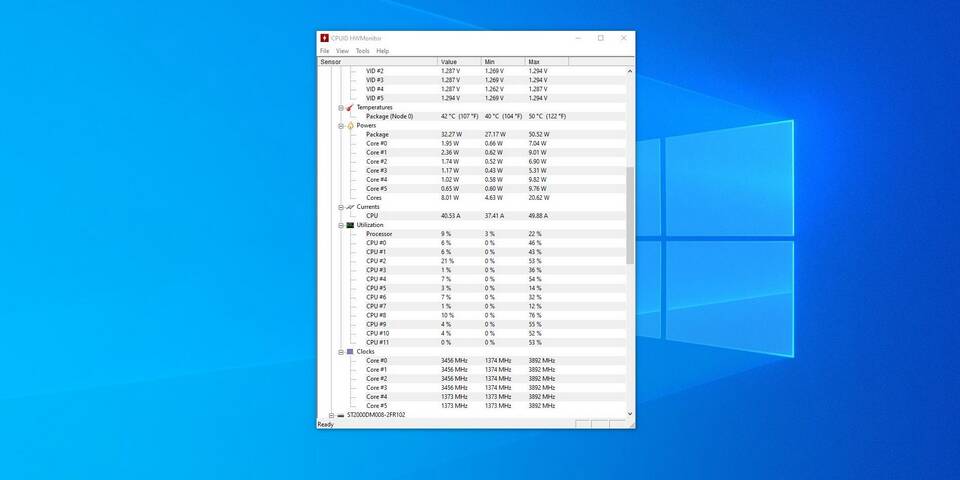This screenshot has width=960, height=480.
Task: Click the Min column header
Action: point(503,62)
